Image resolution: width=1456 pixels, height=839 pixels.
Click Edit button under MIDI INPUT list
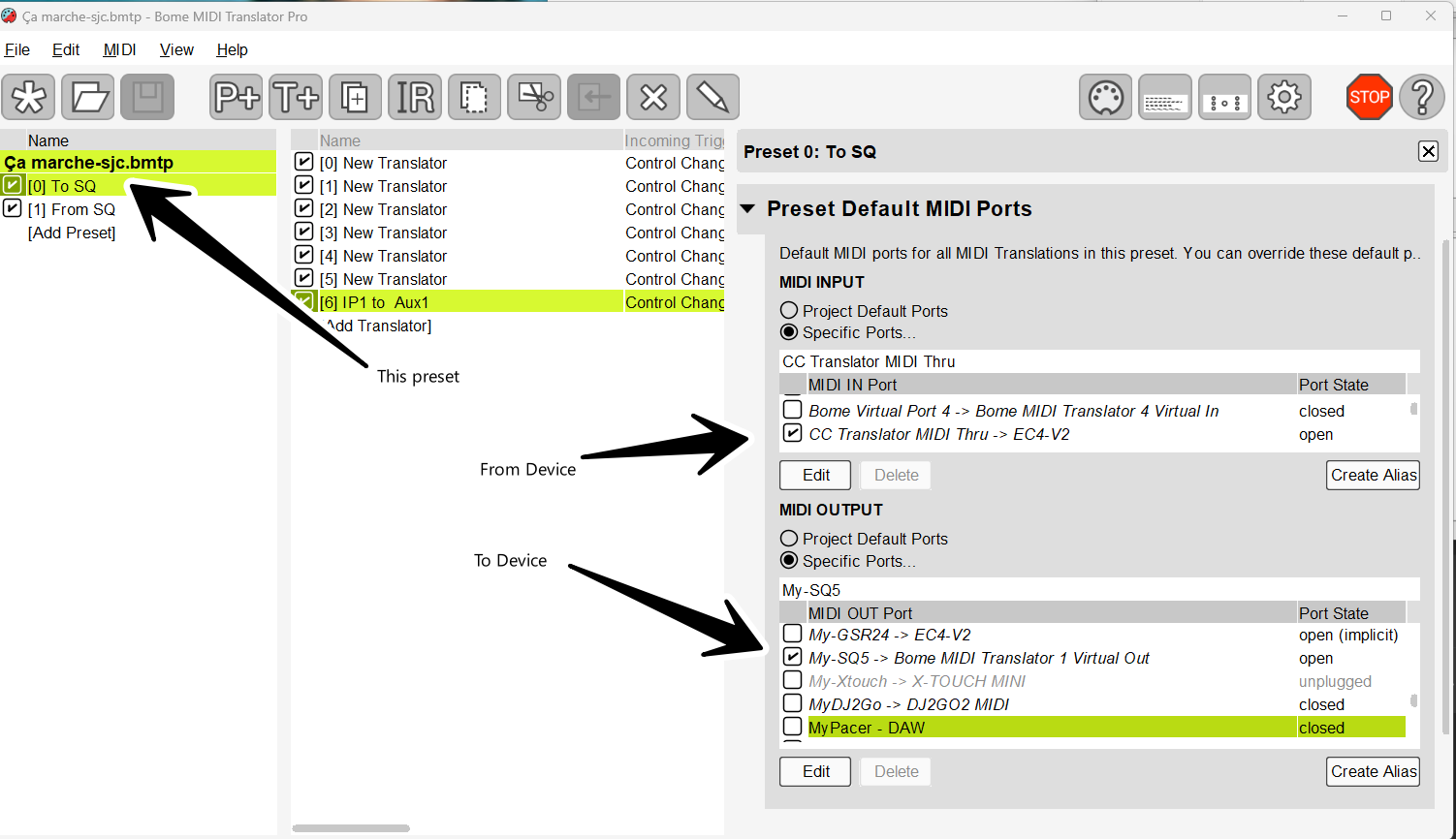(x=815, y=475)
